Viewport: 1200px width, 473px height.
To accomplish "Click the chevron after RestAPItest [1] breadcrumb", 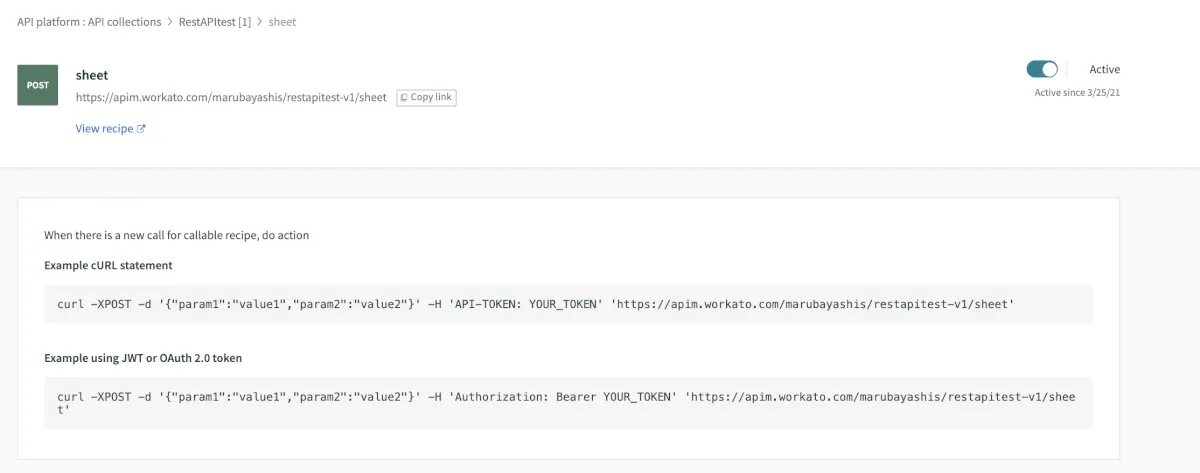I will point(260,21).
